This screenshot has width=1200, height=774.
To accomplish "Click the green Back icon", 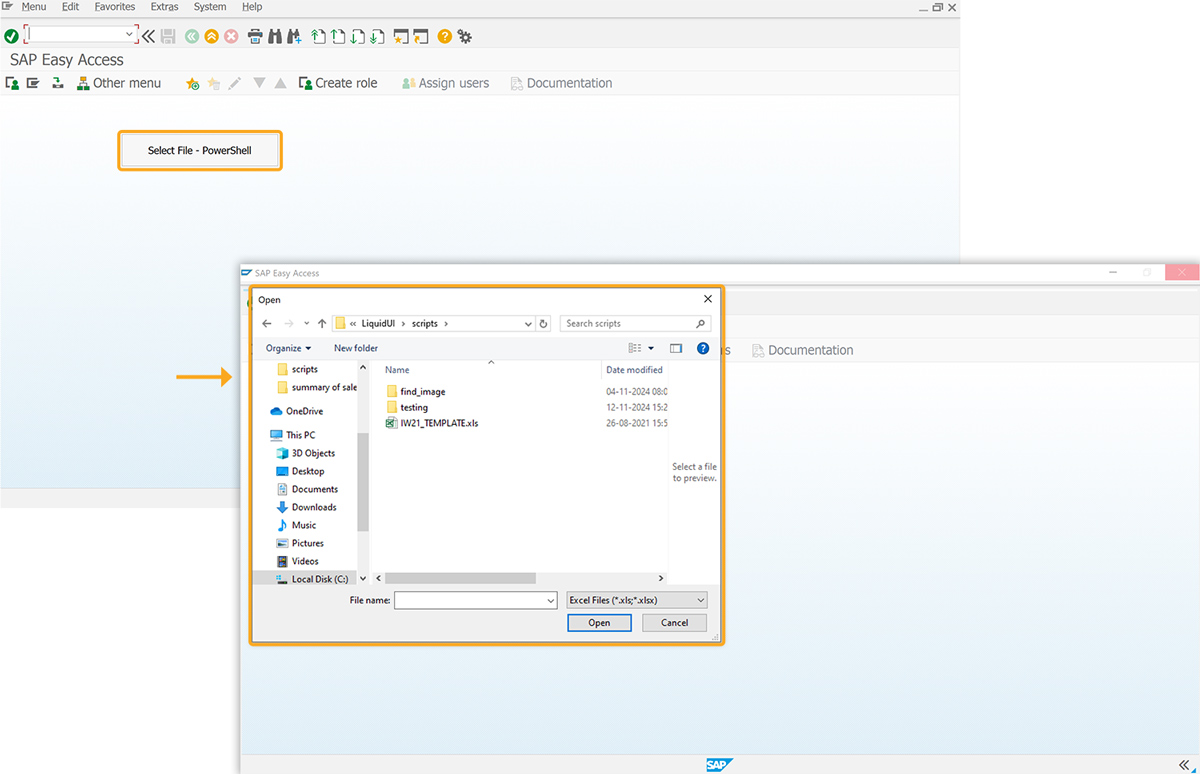I will tap(192, 36).
